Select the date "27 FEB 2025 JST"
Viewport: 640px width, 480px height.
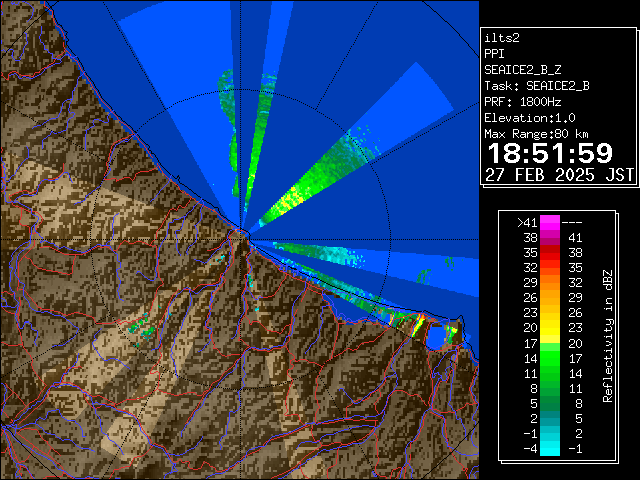tap(559, 175)
